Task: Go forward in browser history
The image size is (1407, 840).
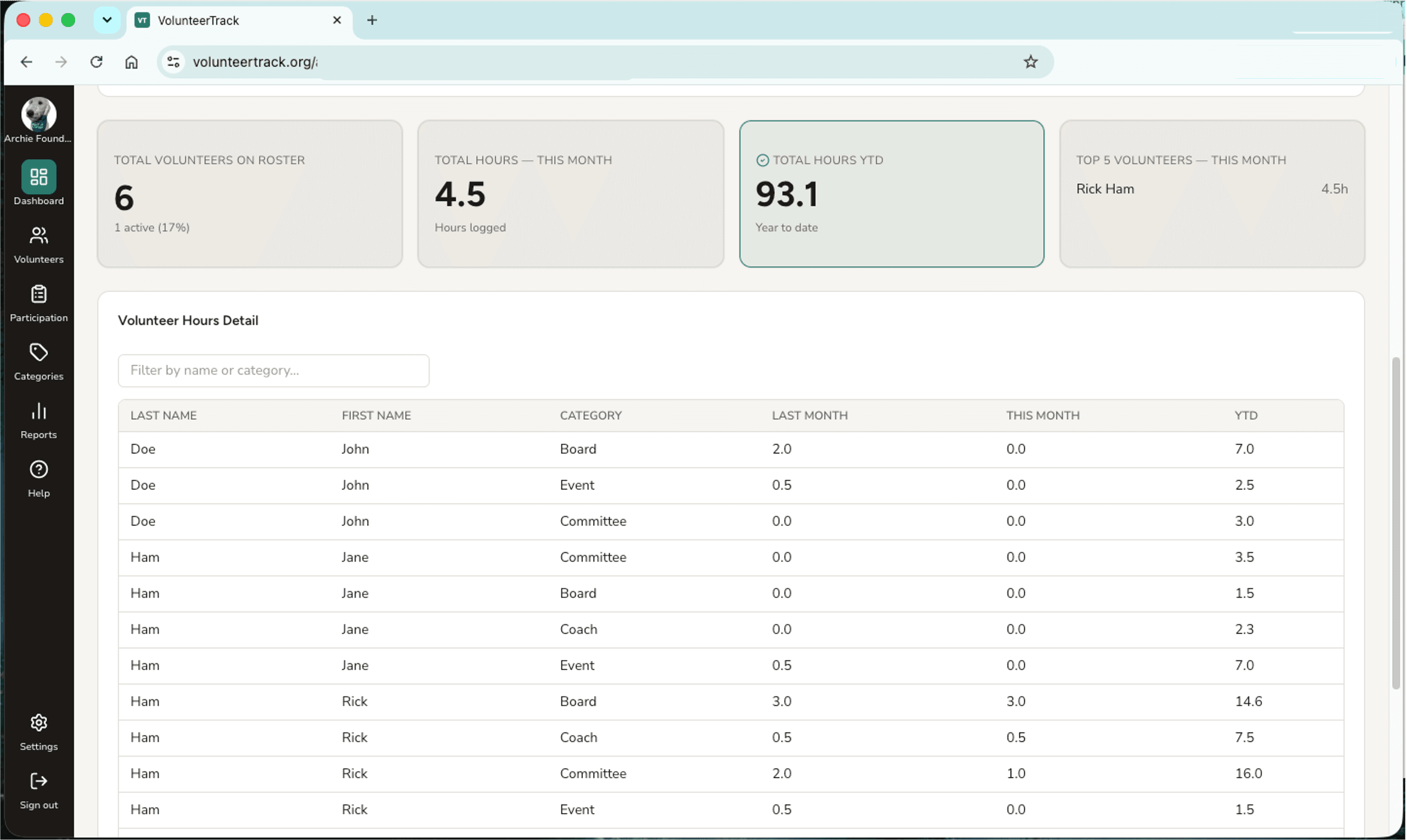Action: (61, 62)
